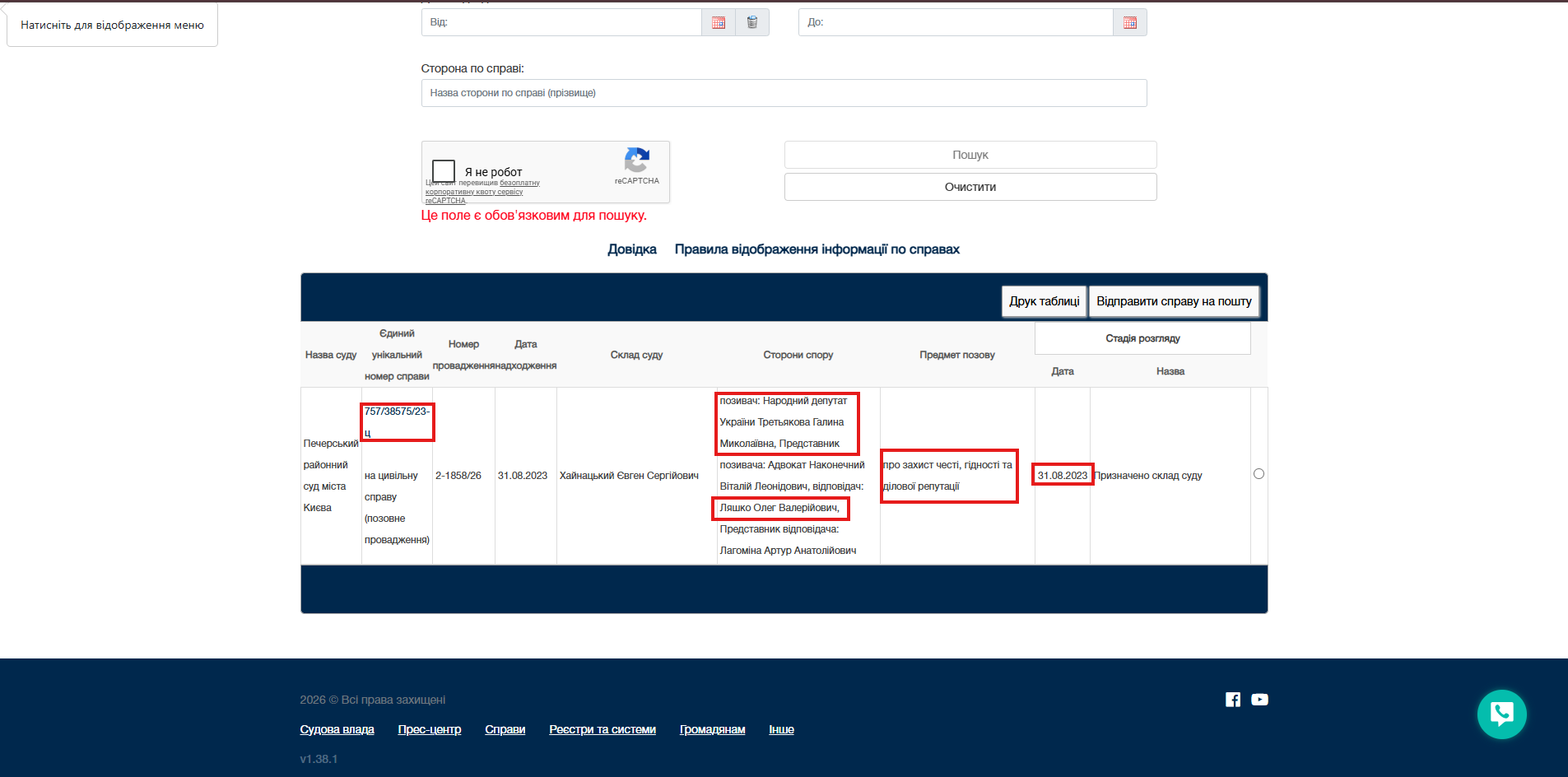This screenshot has height=777, width=1568.
Task: Click Натисніть для відображення меню box
Action: [112, 25]
